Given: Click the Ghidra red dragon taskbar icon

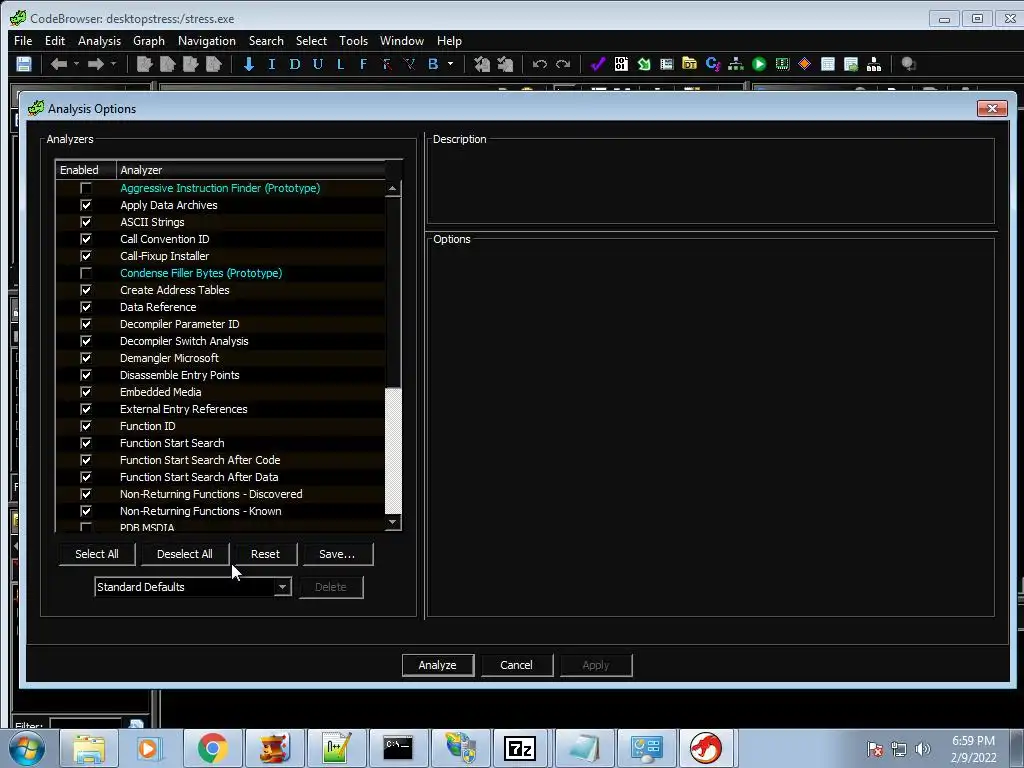Looking at the screenshot, I should 705,748.
